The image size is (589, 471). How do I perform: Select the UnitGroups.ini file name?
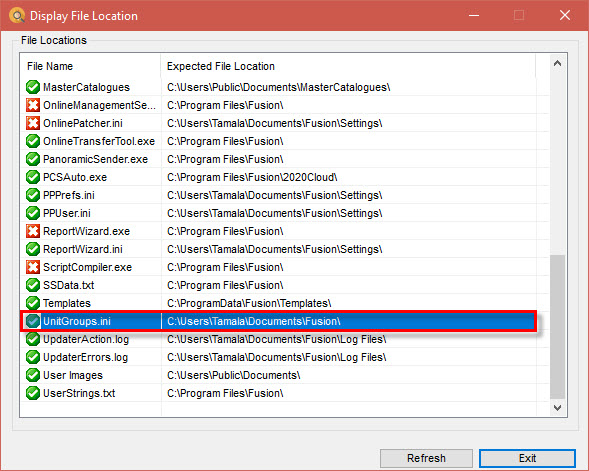point(77,321)
